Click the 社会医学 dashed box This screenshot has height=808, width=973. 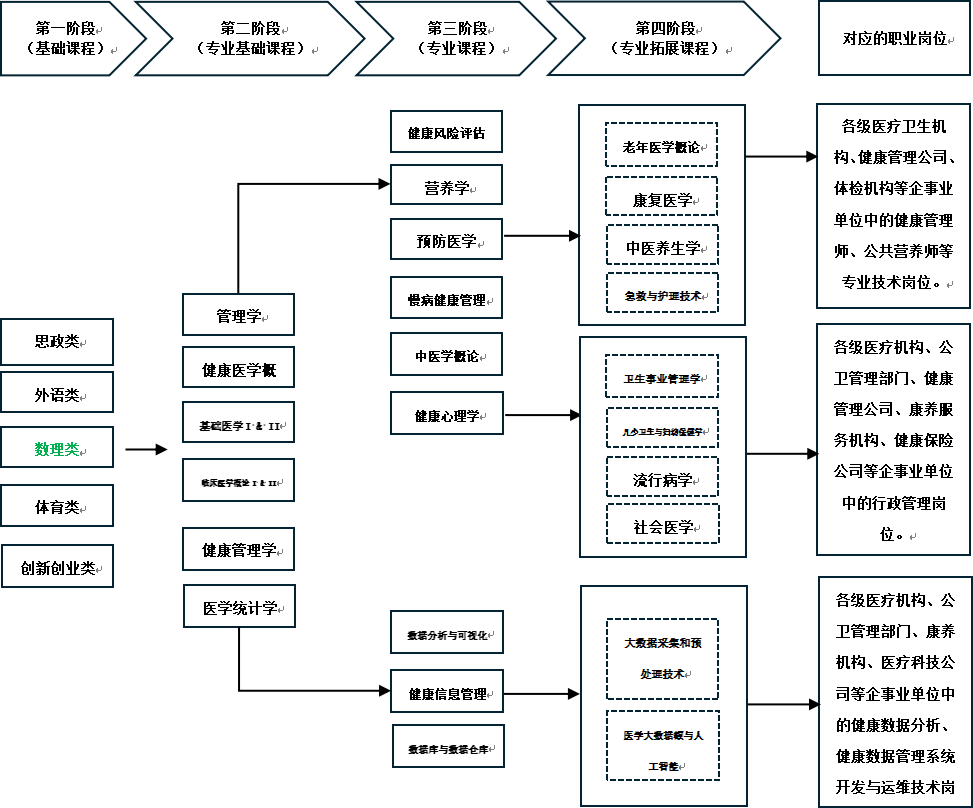pyautogui.click(x=661, y=524)
